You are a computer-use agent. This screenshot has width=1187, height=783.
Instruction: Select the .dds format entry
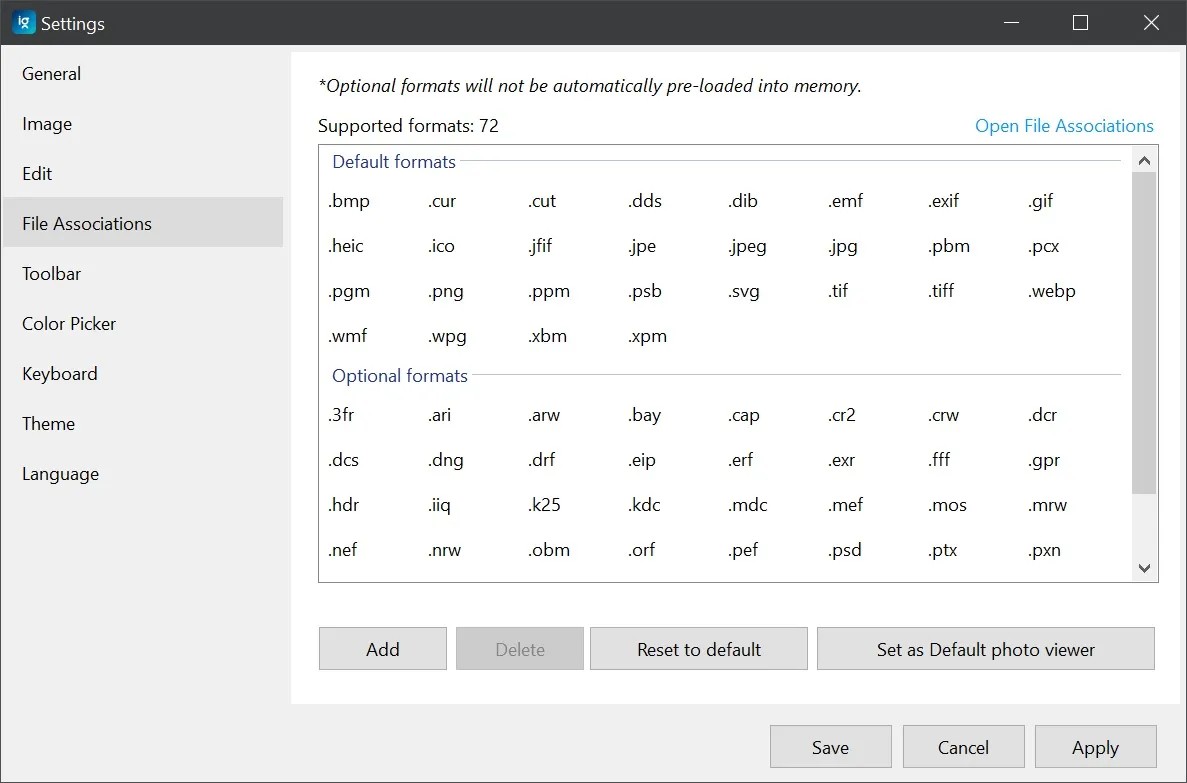click(x=645, y=201)
